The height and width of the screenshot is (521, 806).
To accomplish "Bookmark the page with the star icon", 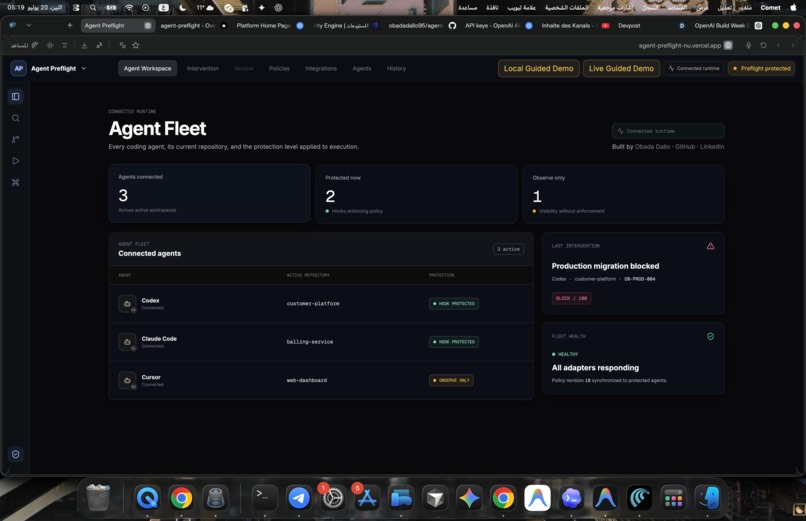I will 136,45.
